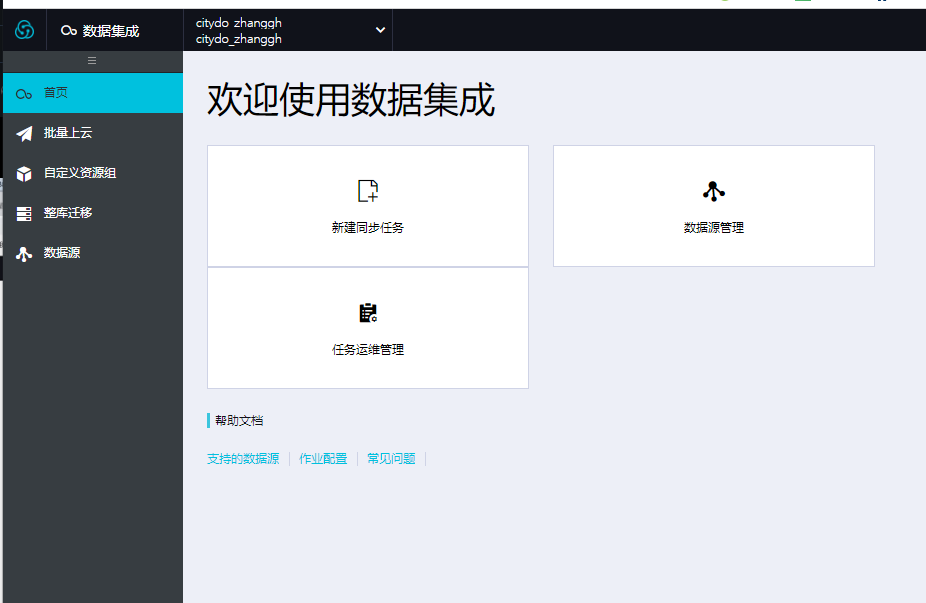Screen dimensions: 926x603
Task: Click the 数据集成 header title text
Action: click(111, 31)
